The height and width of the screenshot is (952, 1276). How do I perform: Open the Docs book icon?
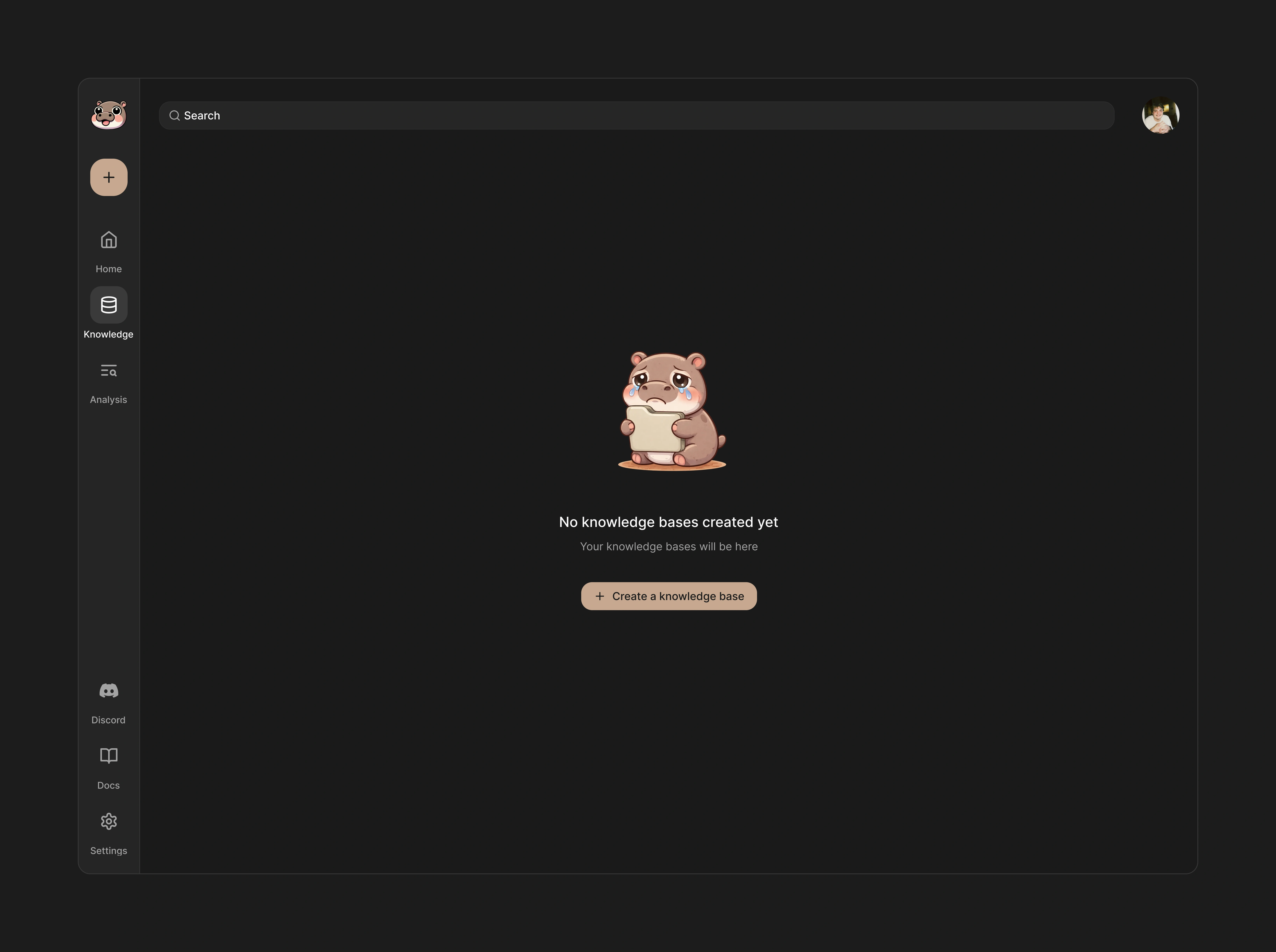click(108, 755)
